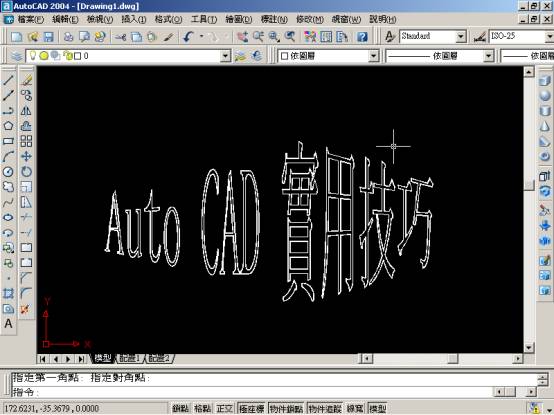The height and width of the screenshot is (415, 554).
Task: Expand the undo history dropdown arrow
Action: tap(201, 36)
